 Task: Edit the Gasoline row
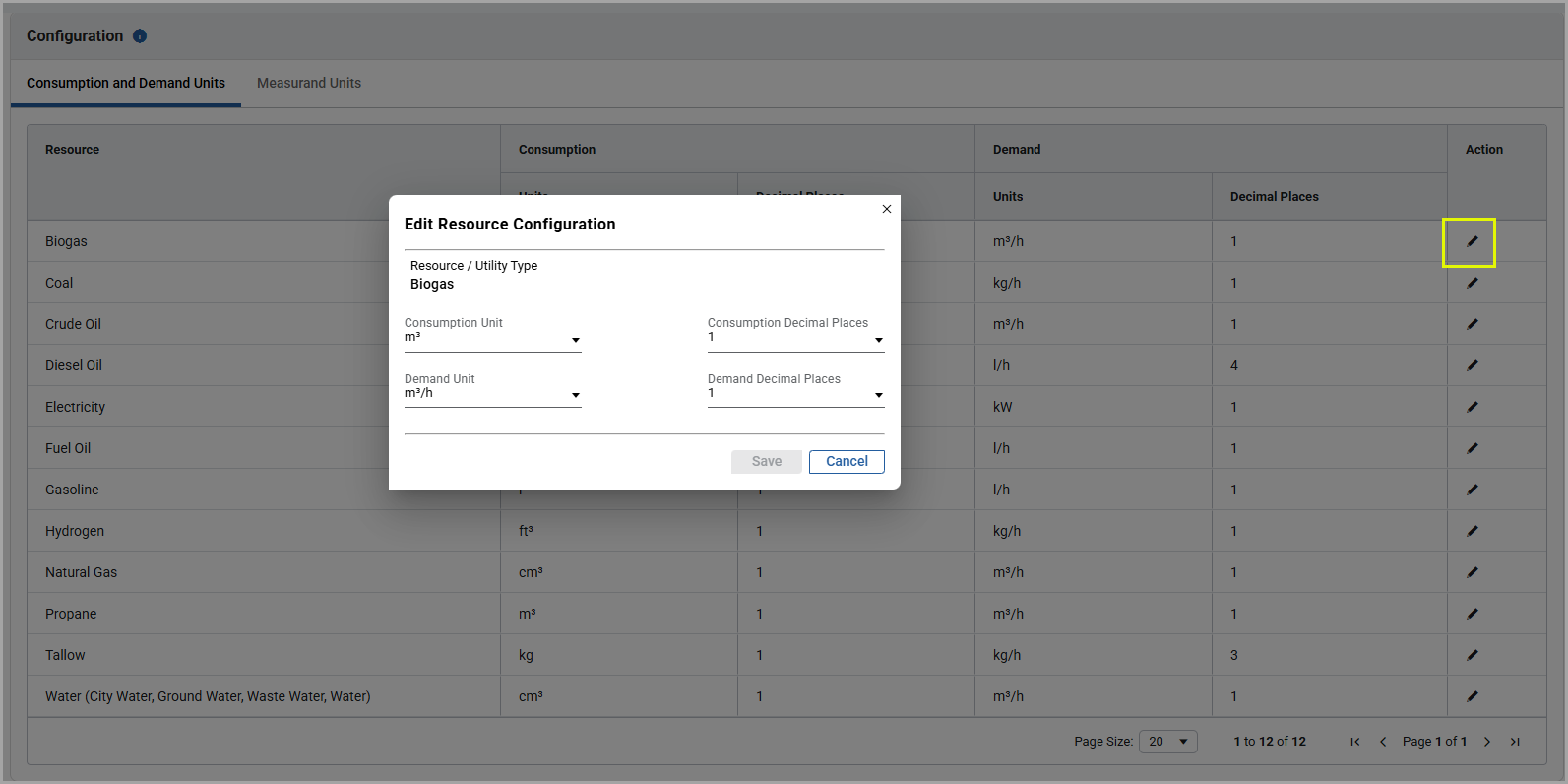[1473, 490]
